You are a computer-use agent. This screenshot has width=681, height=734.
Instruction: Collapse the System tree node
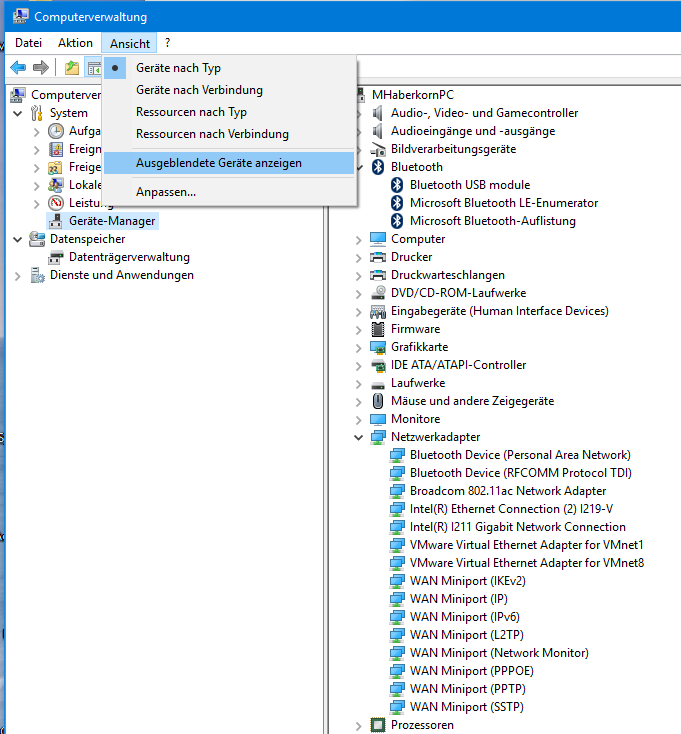click(18, 113)
